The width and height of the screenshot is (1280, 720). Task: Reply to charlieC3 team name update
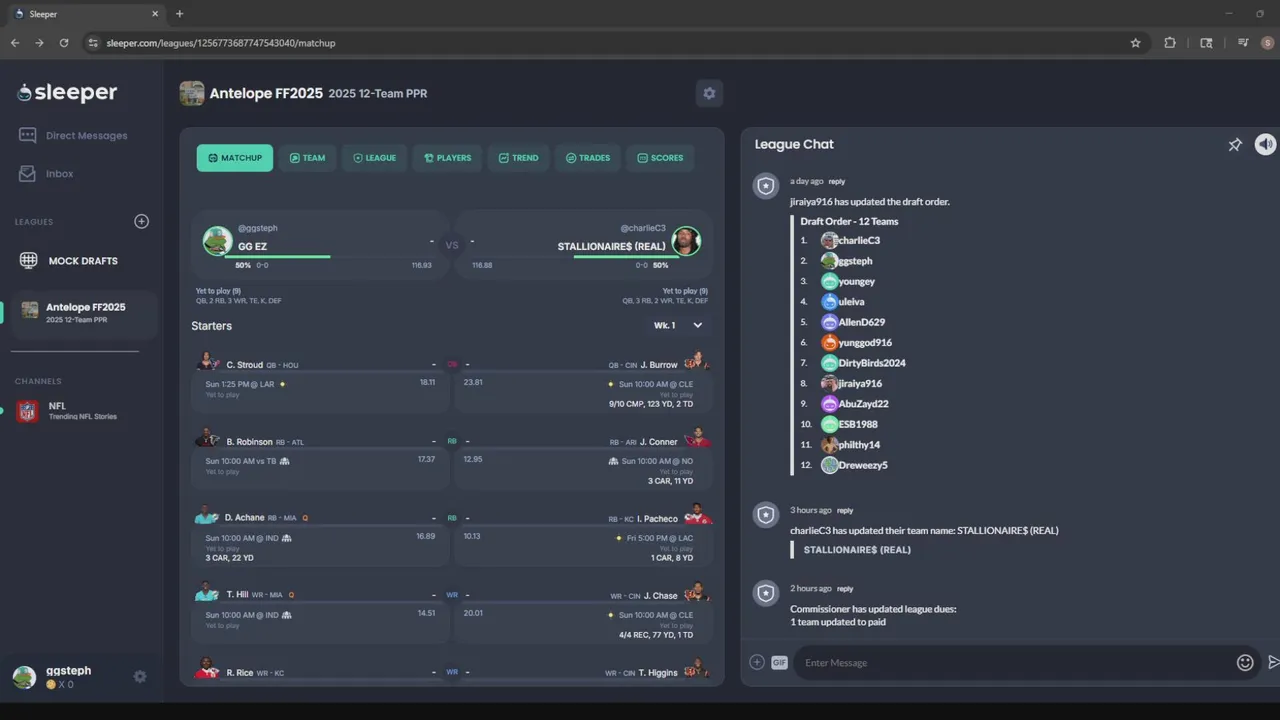click(x=845, y=510)
